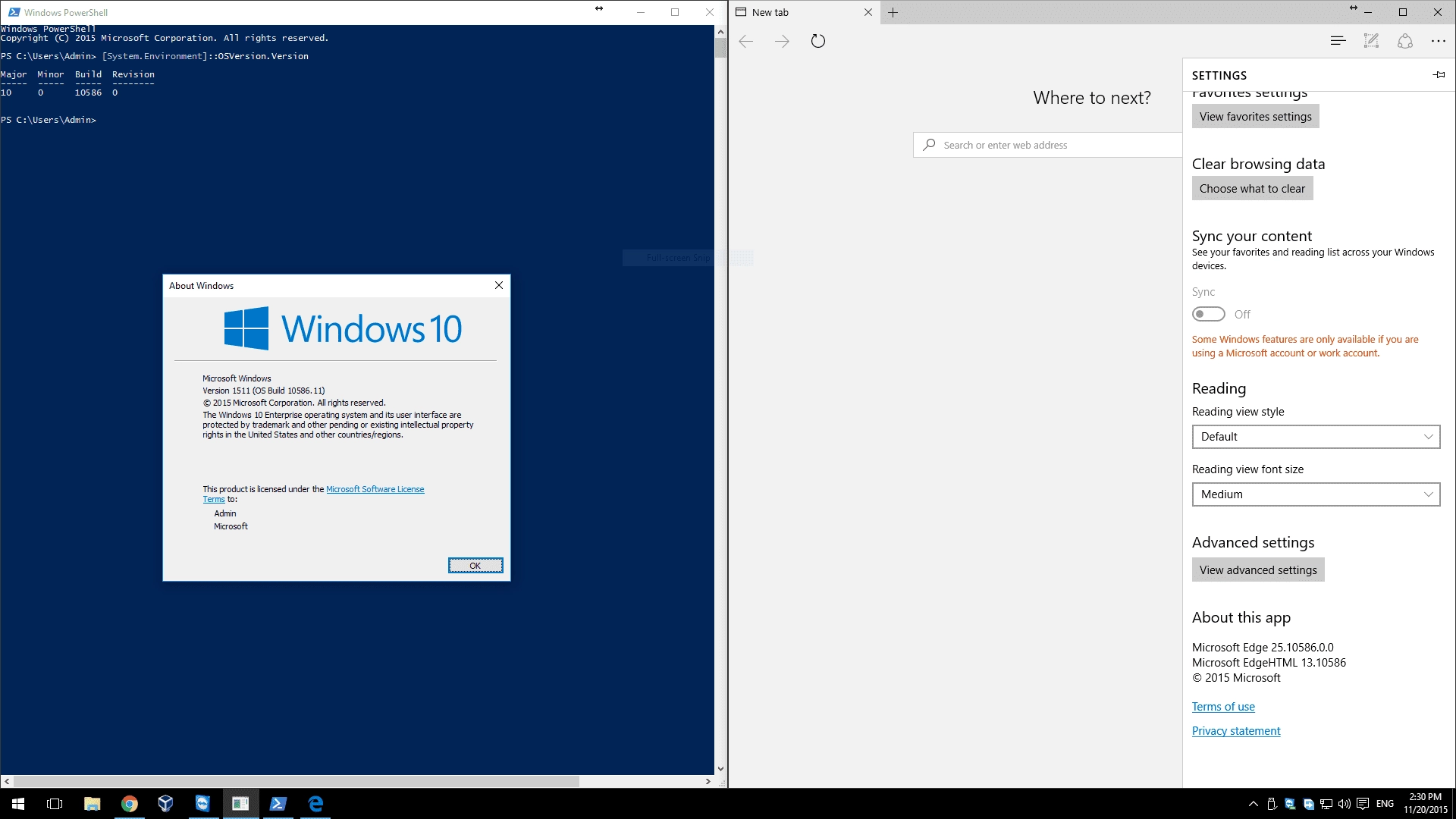This screenshot has width=1456, height=819.
Task: Make a Web Note in Edge
Action: [1371, 41]
